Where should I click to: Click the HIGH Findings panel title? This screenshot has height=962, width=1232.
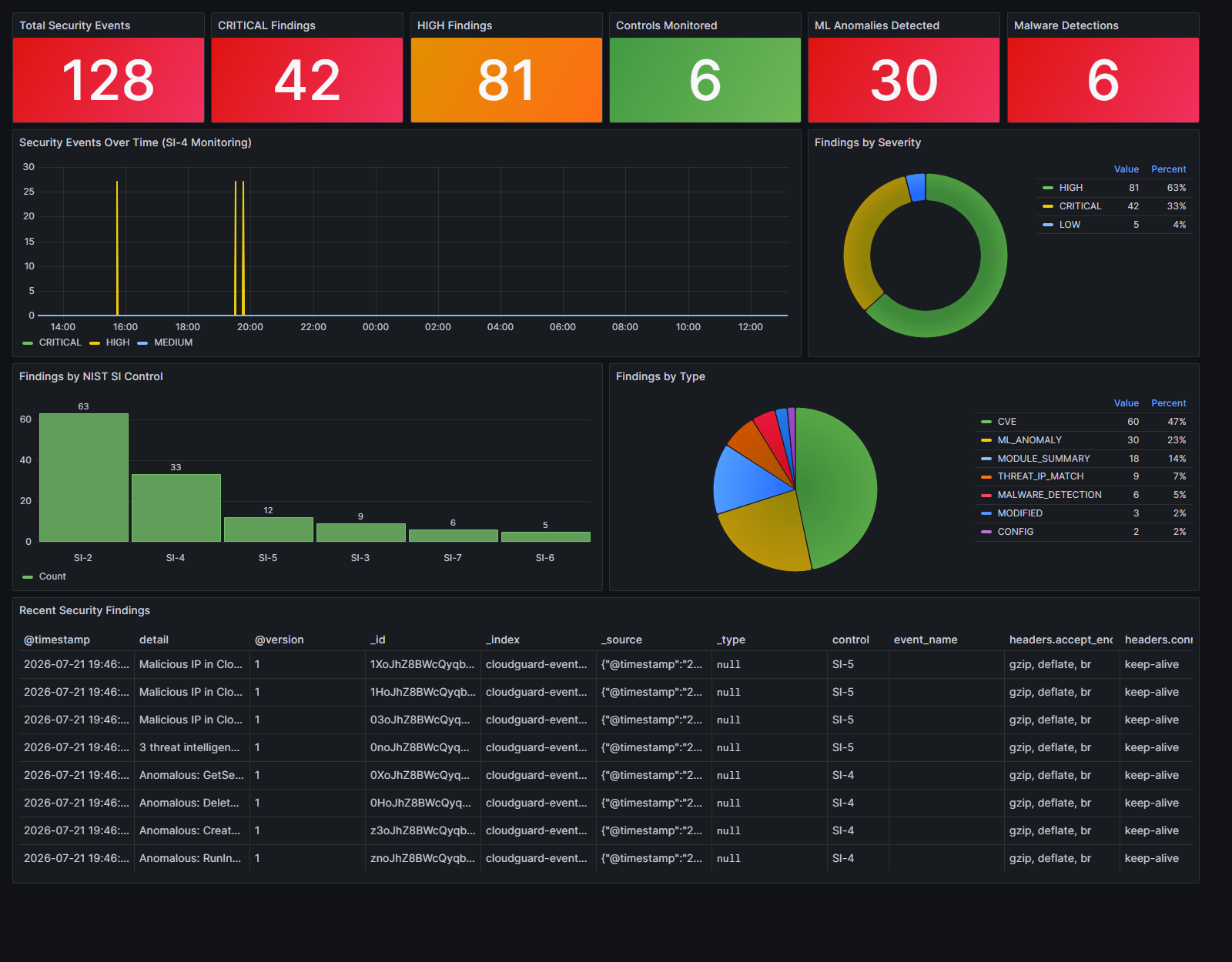(454, 25)
